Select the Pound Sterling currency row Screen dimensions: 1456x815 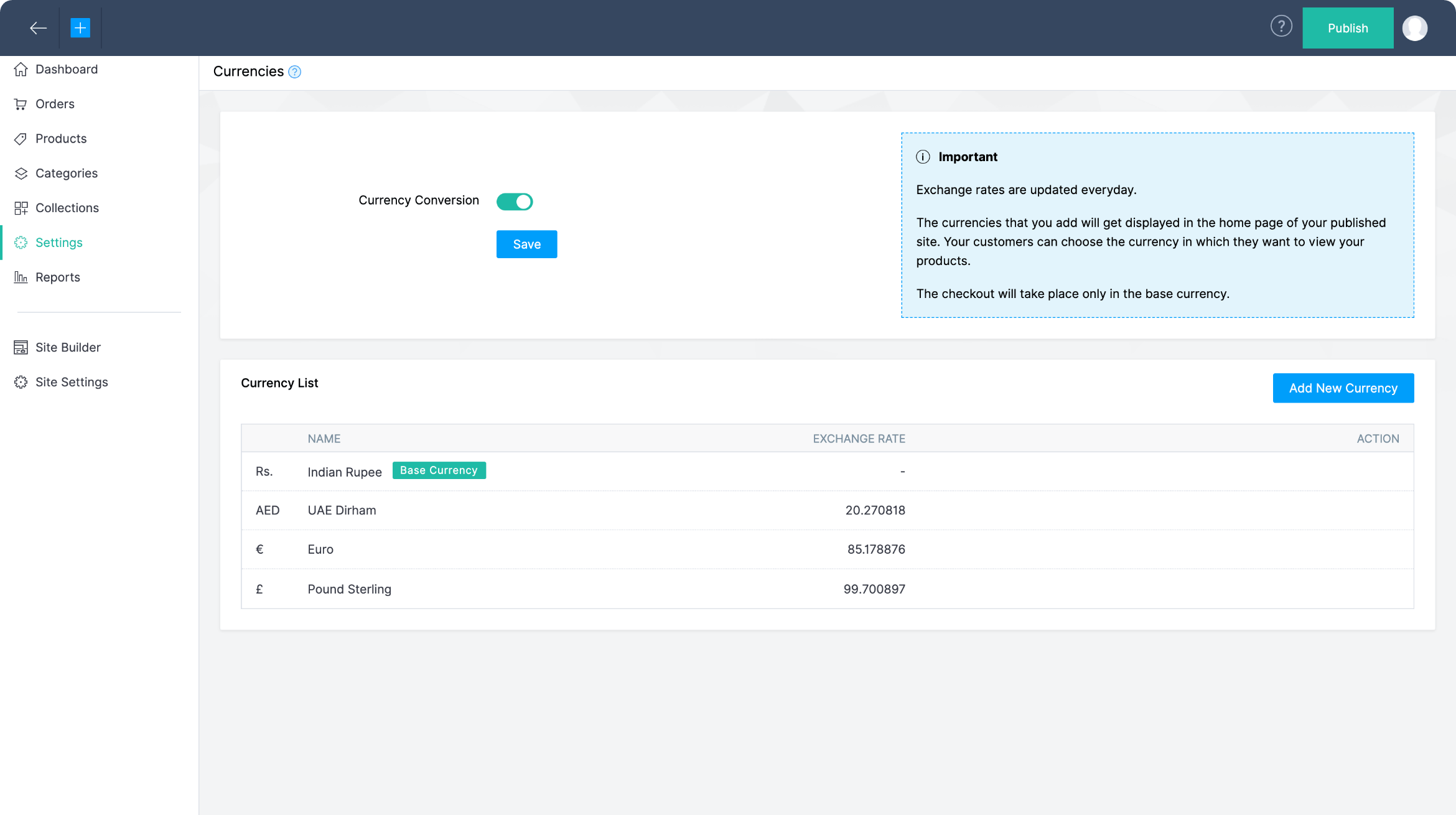[349, 589]
